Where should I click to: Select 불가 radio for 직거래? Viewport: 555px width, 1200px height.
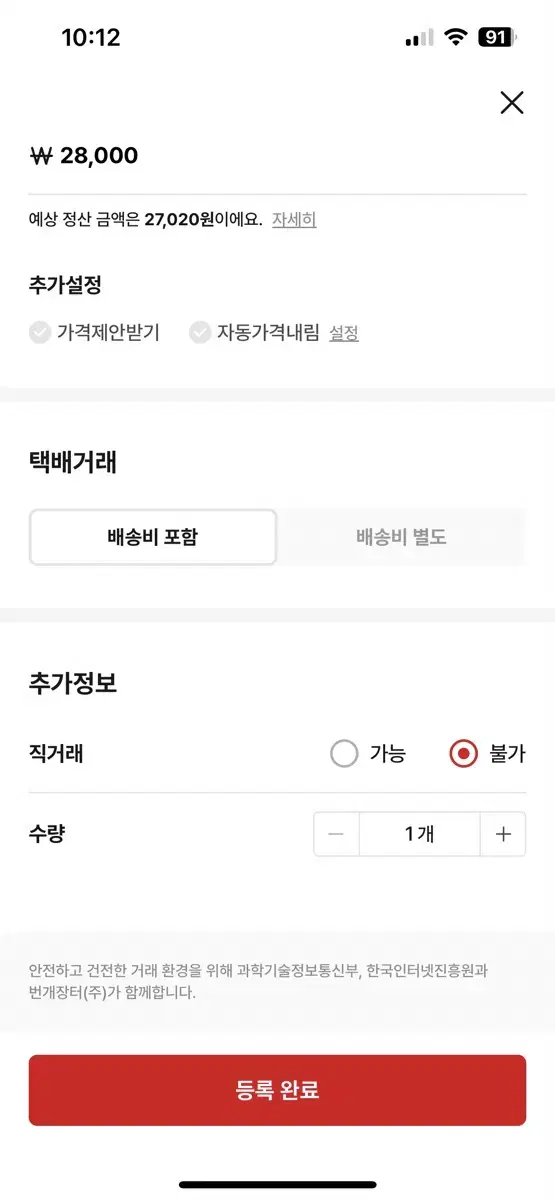(x=464, y=754)
